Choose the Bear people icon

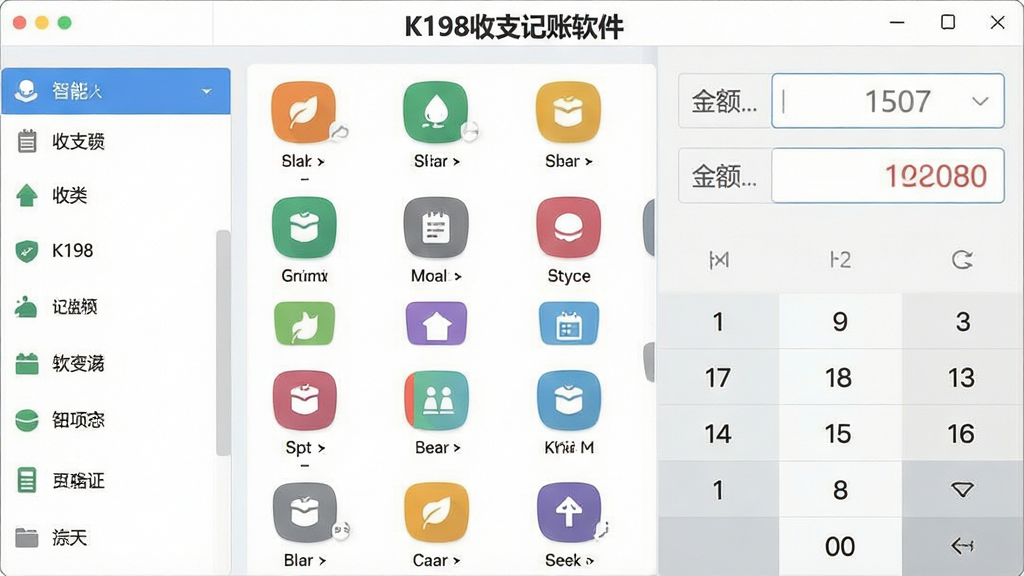pos(437,400)
